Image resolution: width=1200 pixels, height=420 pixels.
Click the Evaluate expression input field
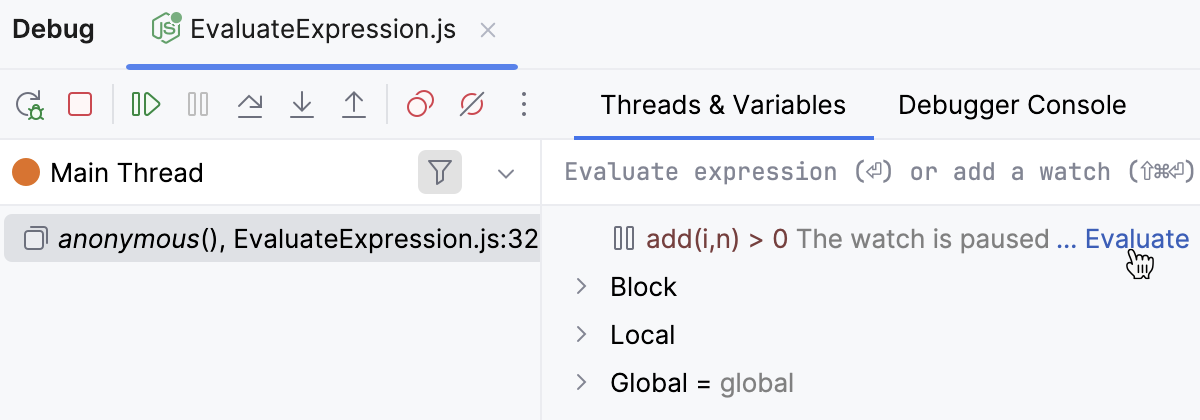(870, 172)
